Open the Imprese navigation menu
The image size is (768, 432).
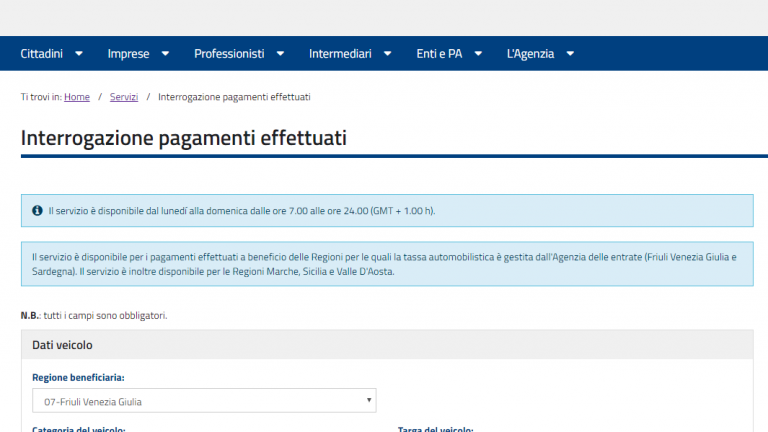click(128, 54)
